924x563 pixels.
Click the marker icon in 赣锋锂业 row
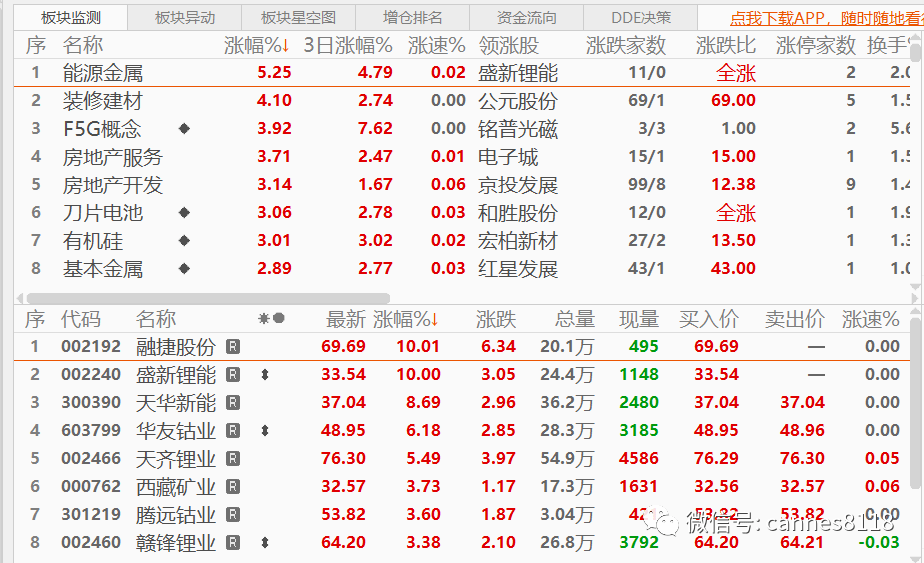265,542
